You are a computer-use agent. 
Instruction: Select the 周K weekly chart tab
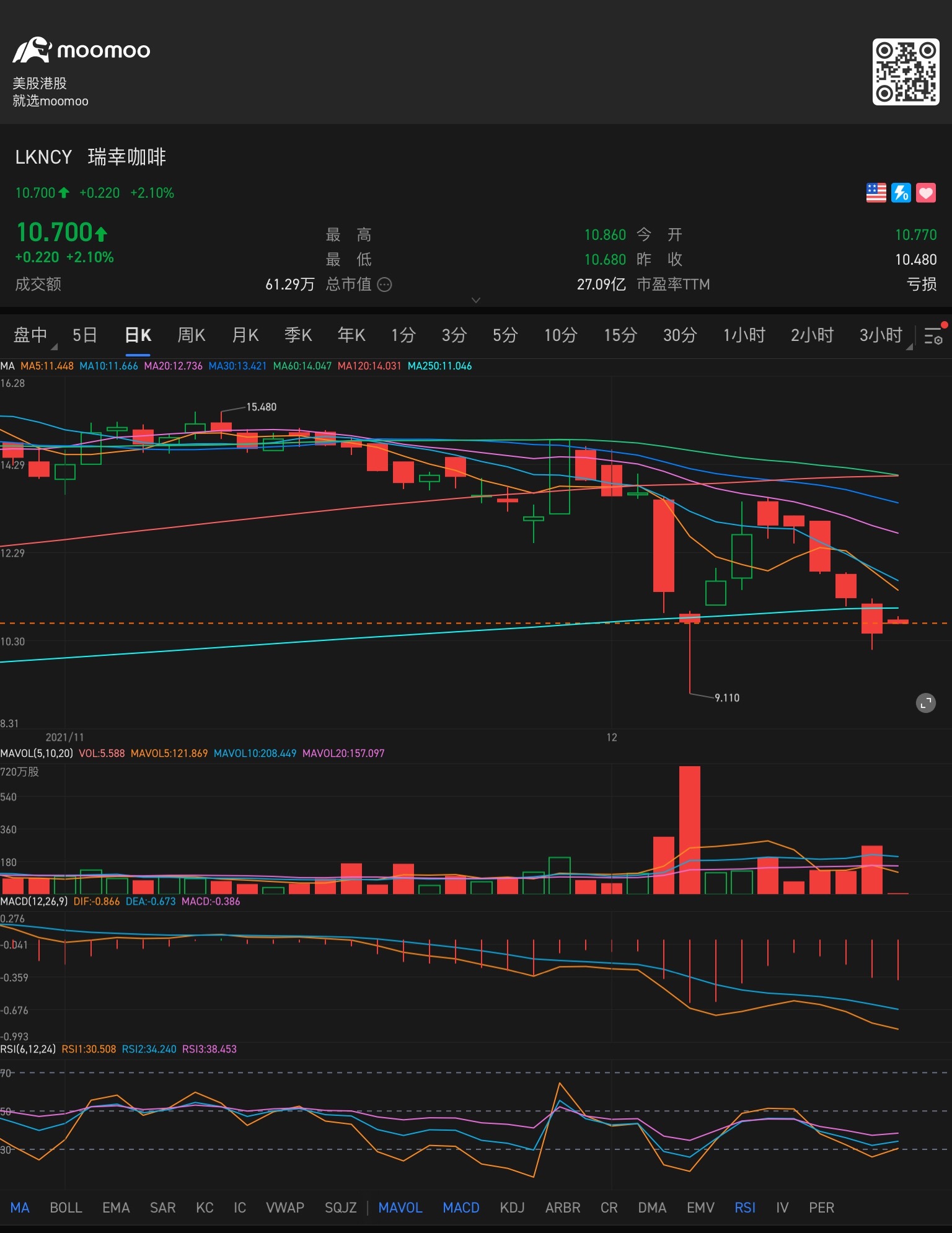[191, 335]
